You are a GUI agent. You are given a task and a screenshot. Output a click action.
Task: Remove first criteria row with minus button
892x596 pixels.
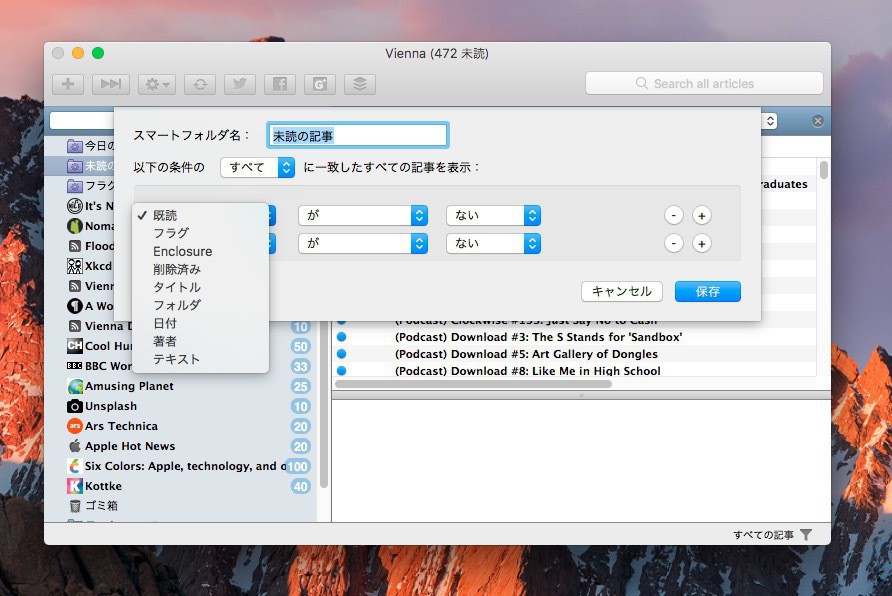coord(674,215)
